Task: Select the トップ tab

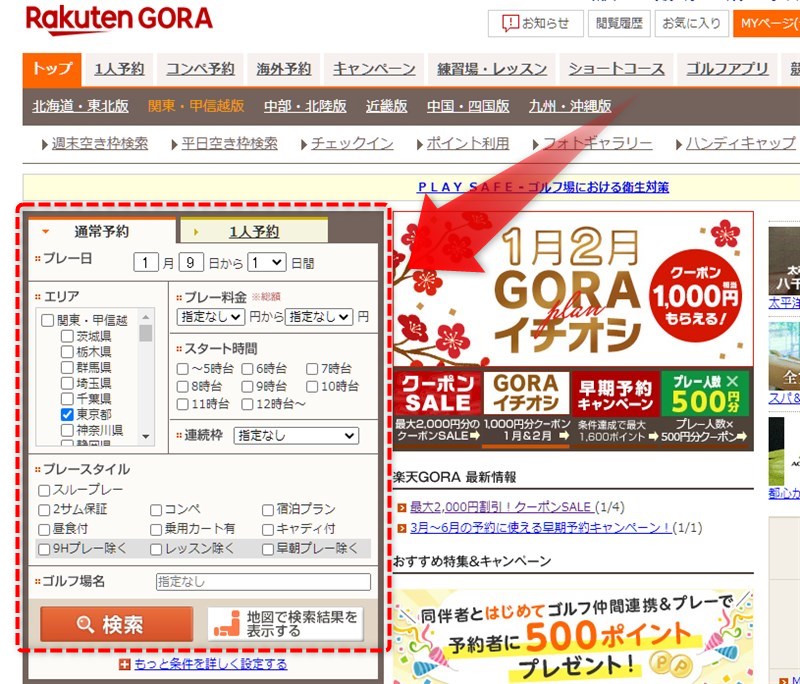Action: click(52, 69)
